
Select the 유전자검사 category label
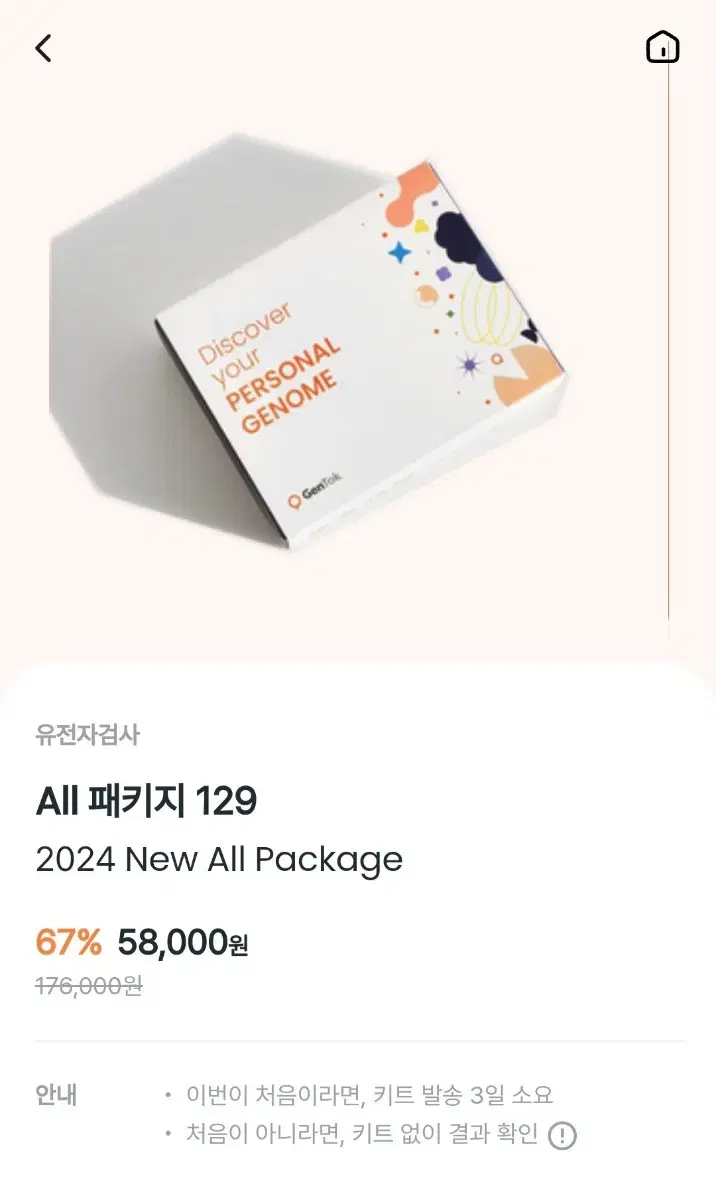click(x=88, y=735)
